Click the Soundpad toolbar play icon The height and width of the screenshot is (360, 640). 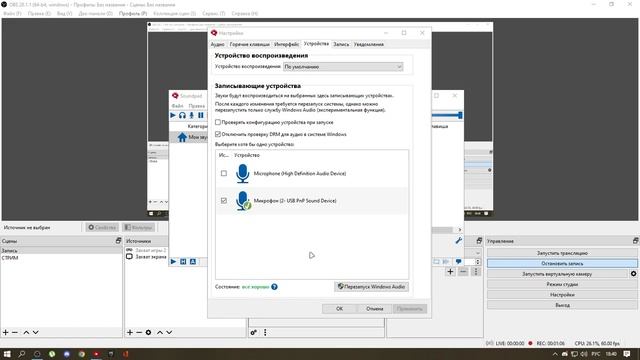coord(173,116)
